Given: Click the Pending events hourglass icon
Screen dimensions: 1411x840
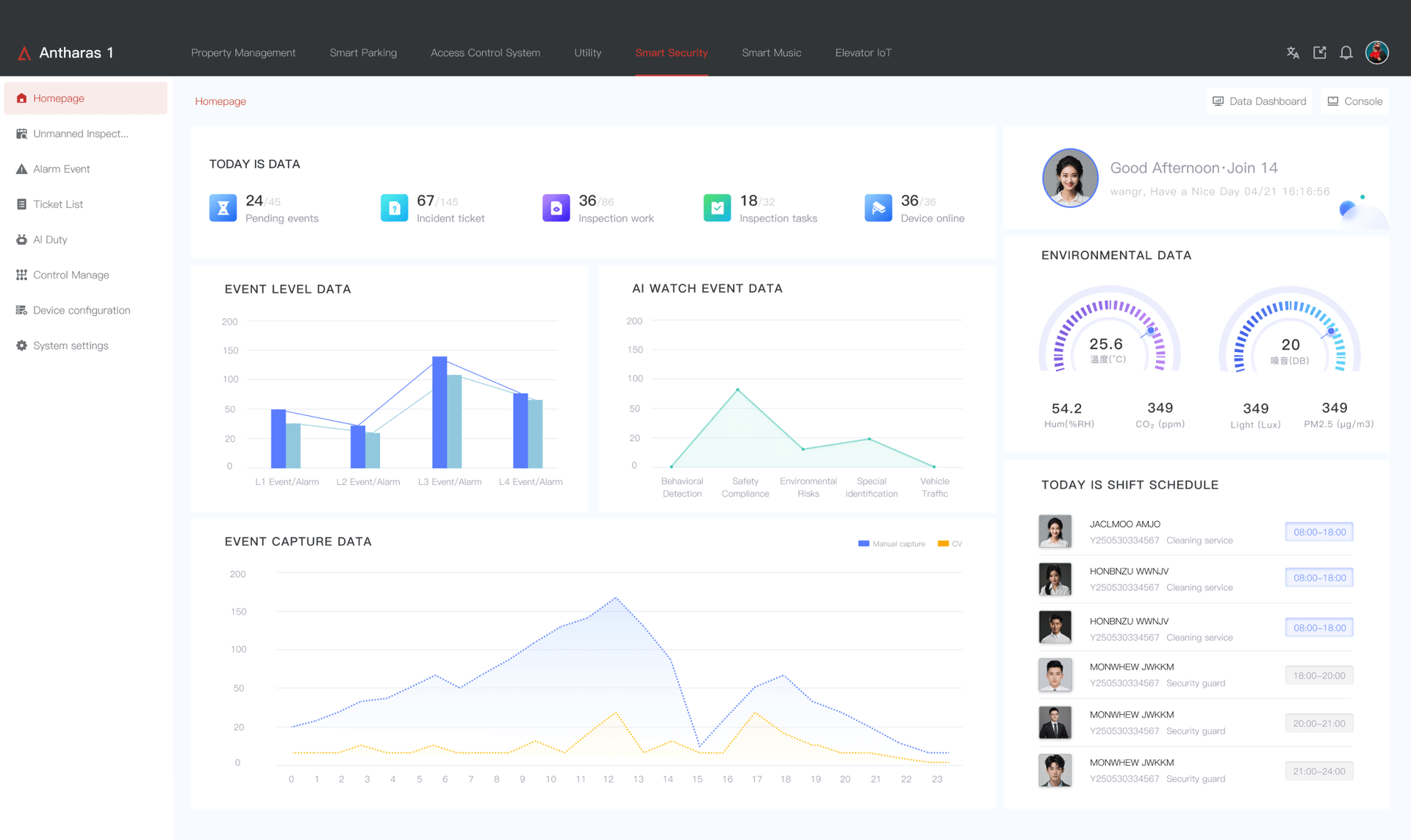Looking at the screenshot, I should coord(223,208).
